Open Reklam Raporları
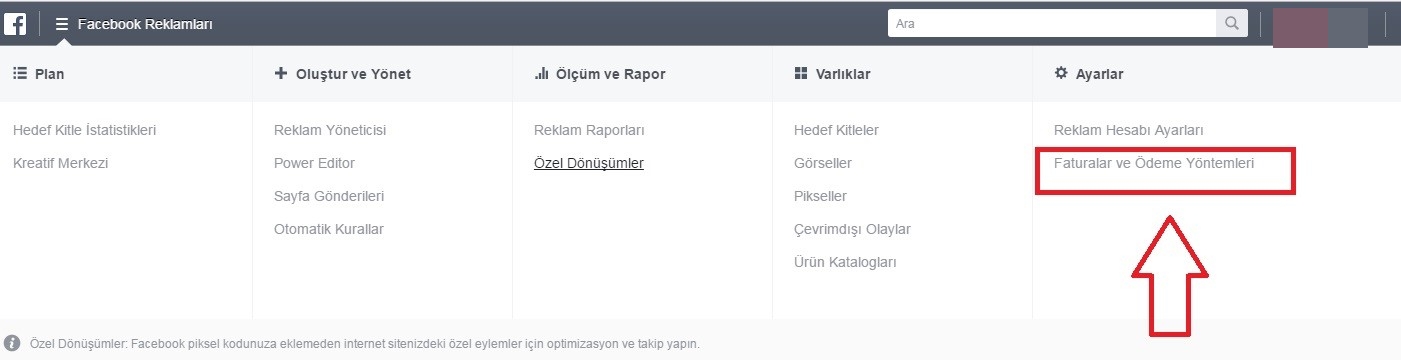Screen dimensions: 1401x360 [x=589, y=130]
